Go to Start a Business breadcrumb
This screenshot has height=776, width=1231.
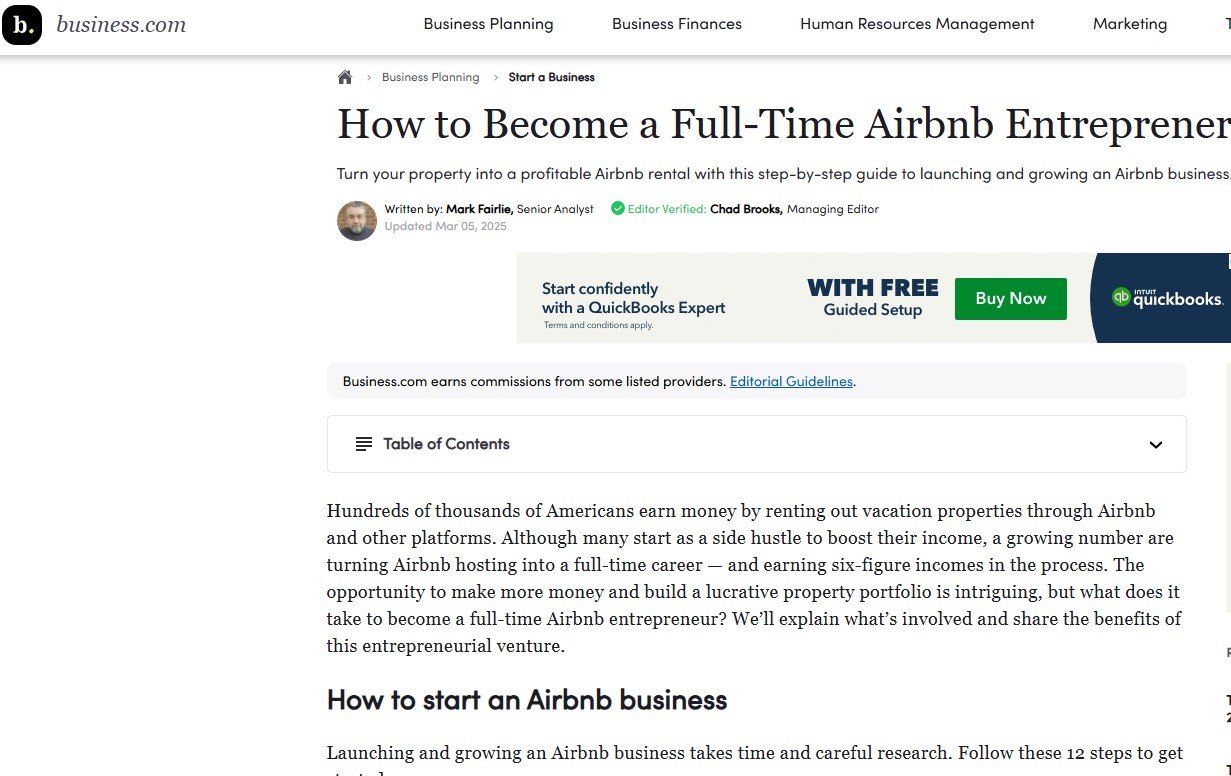[x=551, y=77]
